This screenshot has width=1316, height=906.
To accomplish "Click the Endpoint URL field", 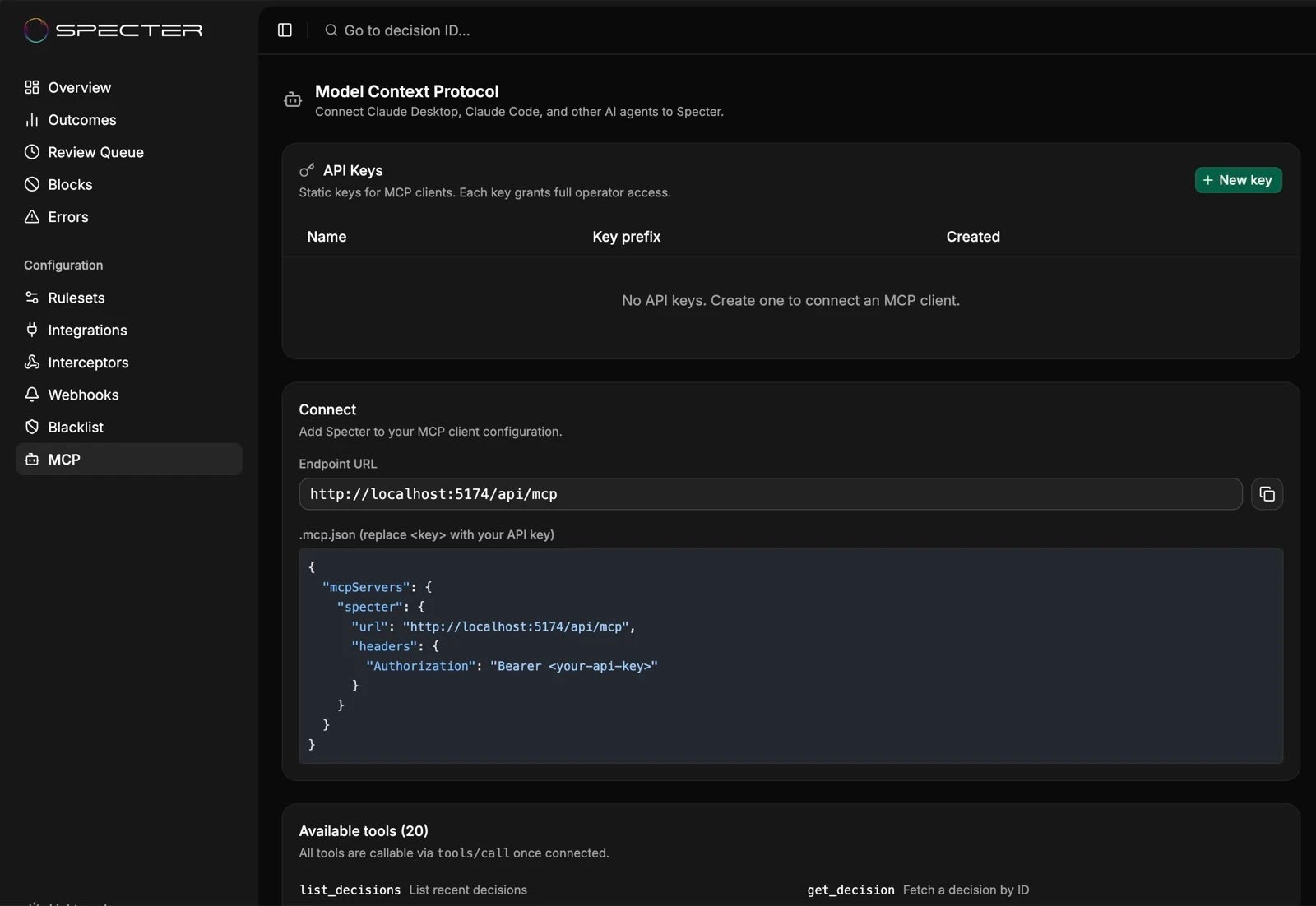I will pos(771,494).
